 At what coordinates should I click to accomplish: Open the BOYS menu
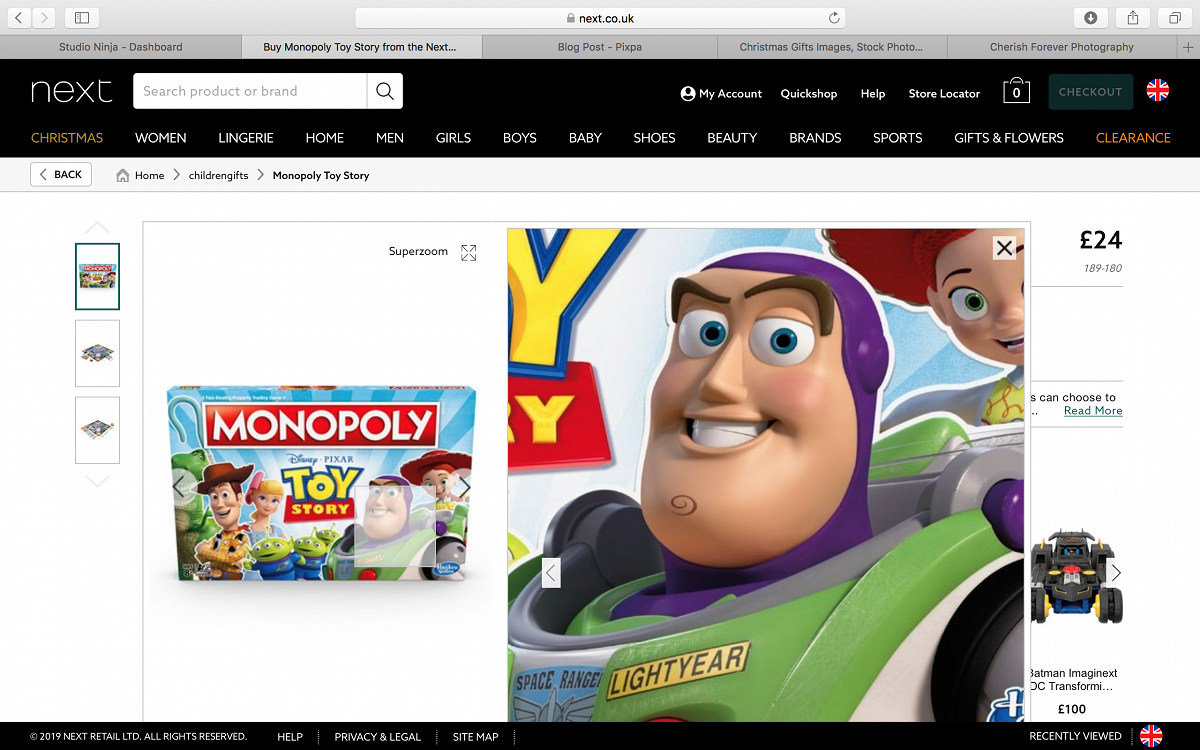pos(520,138)
